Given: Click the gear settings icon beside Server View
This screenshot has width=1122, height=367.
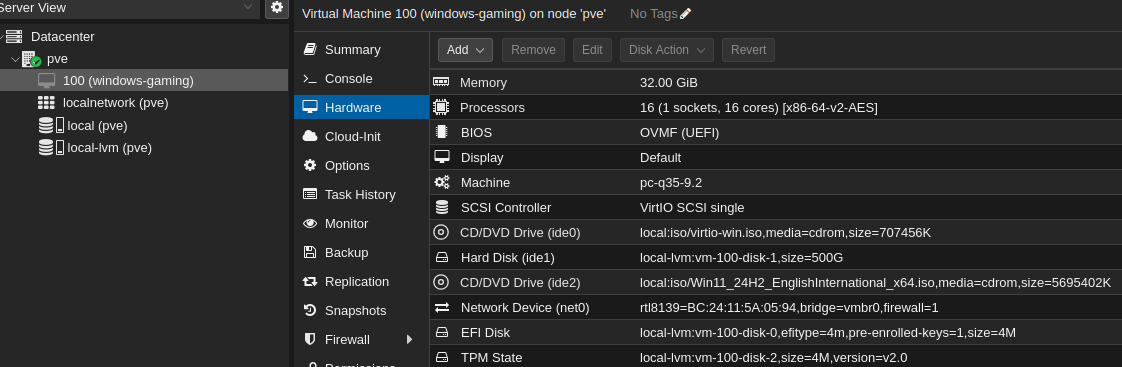Looking at the screenshot, I should coord(277,7).
